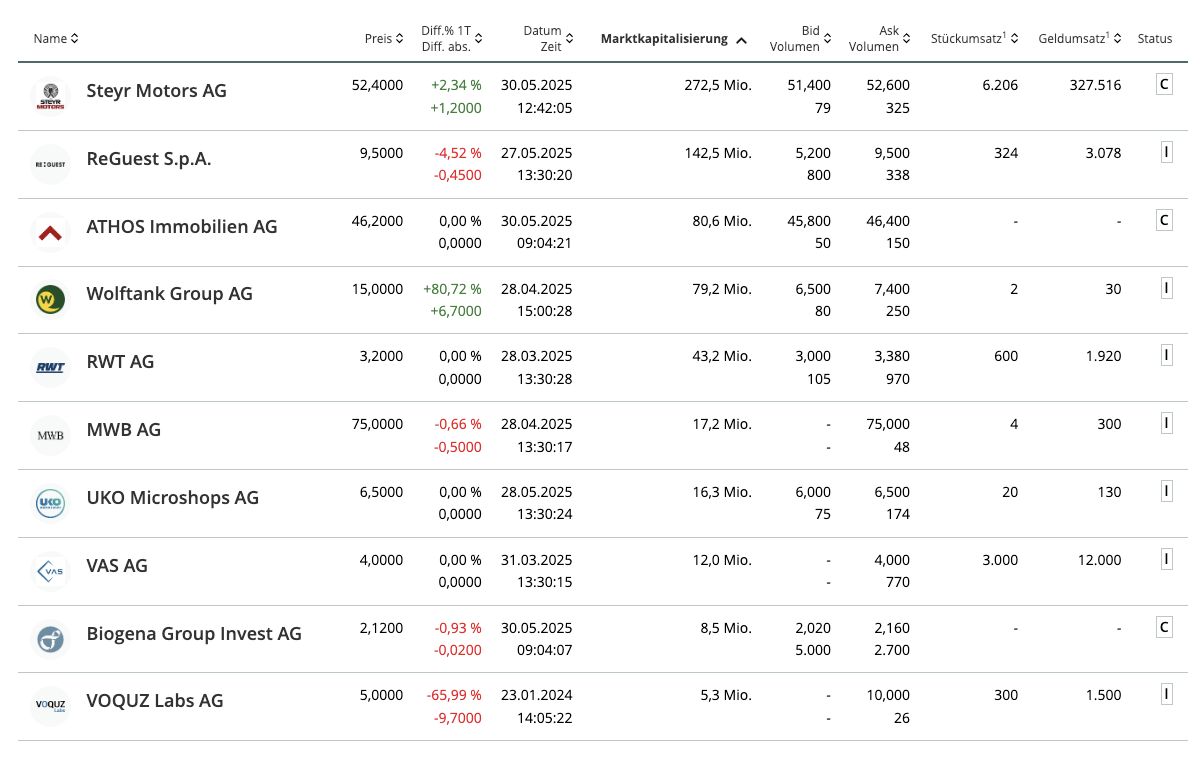Click status badge I for VOQUZ Labs
Image resolution: width=1201 pixels, height=759 pixels.
coord(1166,694)
